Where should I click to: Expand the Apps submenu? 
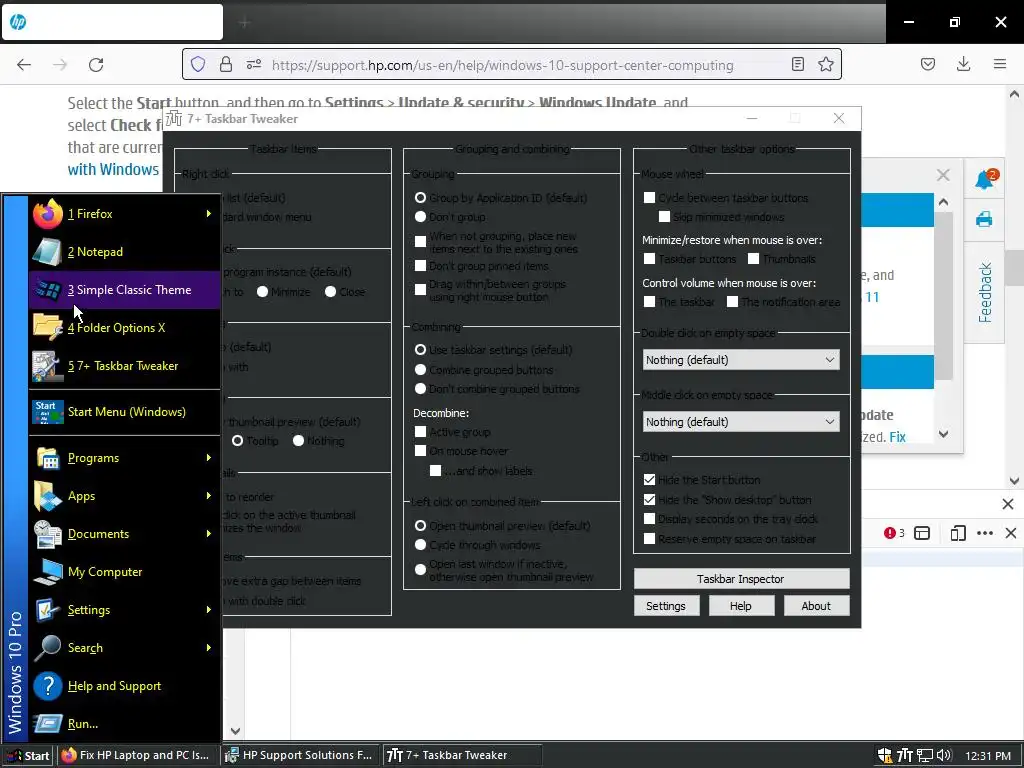124,496
